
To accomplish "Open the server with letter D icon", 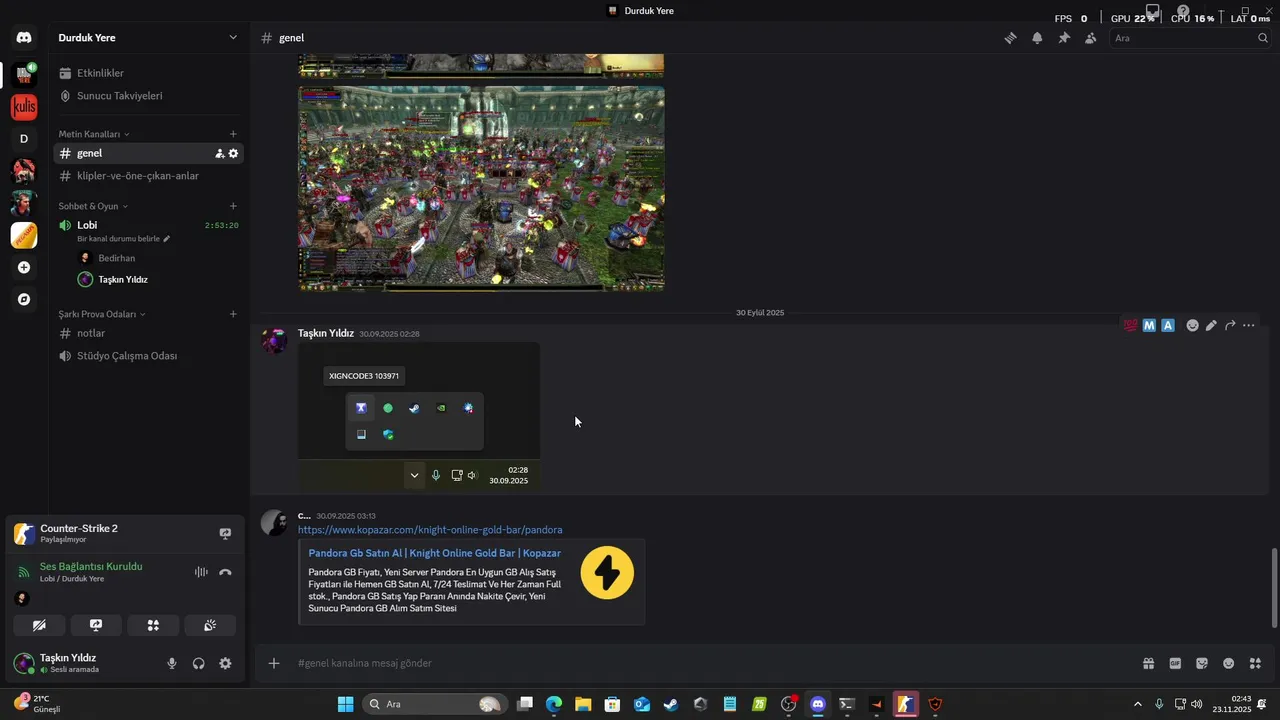I will pyautogui.click(x=24, y=139).
